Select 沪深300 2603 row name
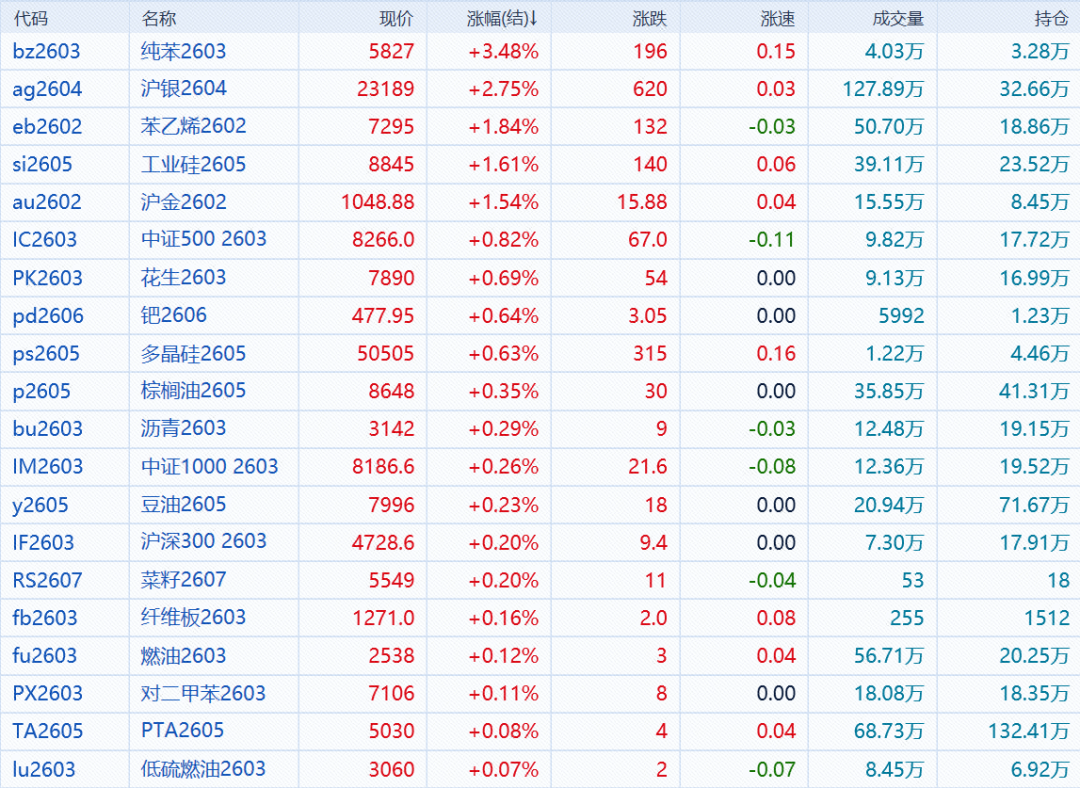The height and width of the screenshot is (788, 1080). click(203, 542)
